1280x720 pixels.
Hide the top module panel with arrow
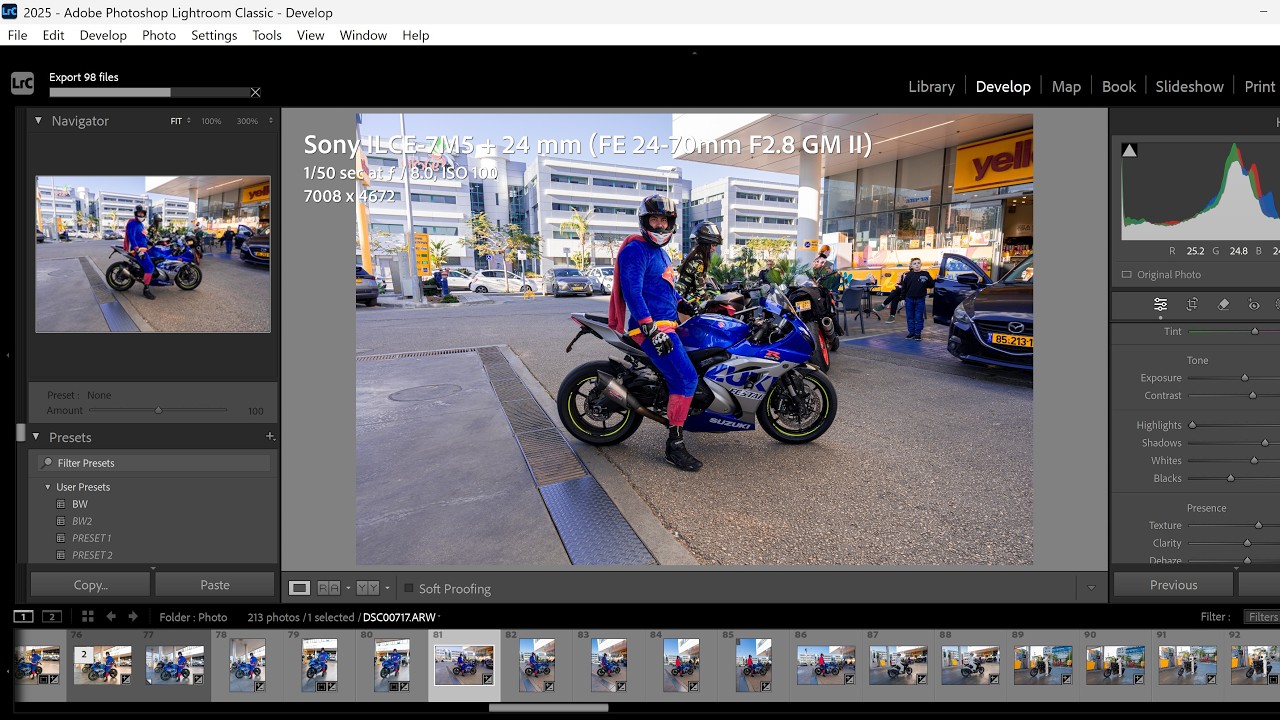tap(694, 52)
